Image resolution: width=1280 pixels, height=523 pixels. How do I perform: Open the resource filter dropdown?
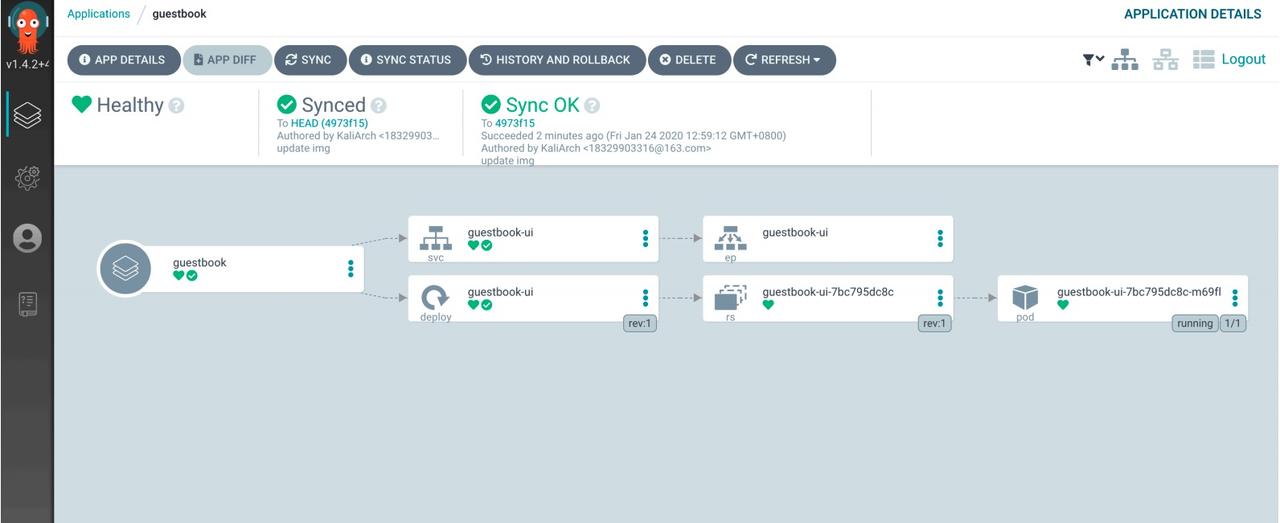tap(1093, 60)
